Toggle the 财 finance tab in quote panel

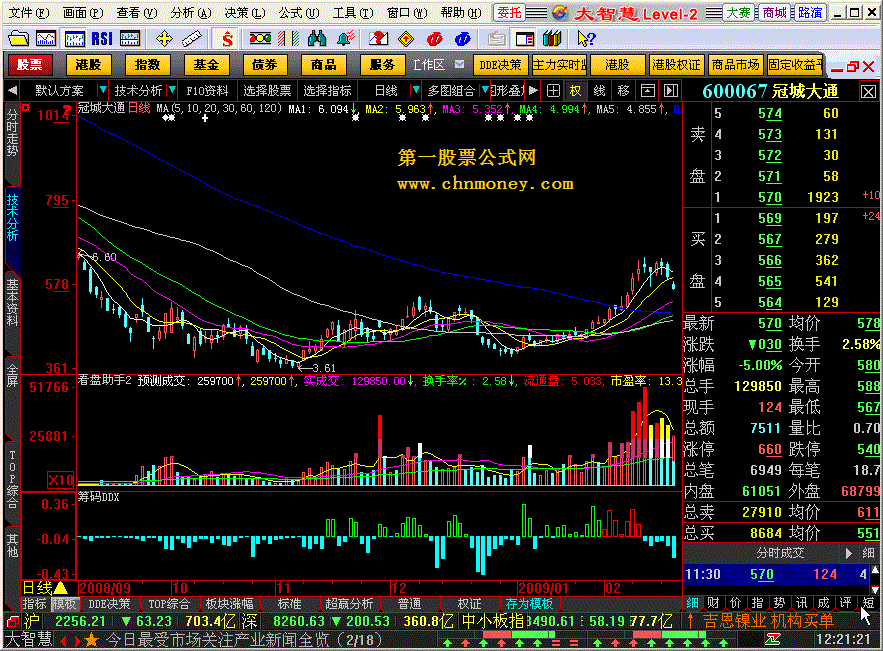(713, 603)
